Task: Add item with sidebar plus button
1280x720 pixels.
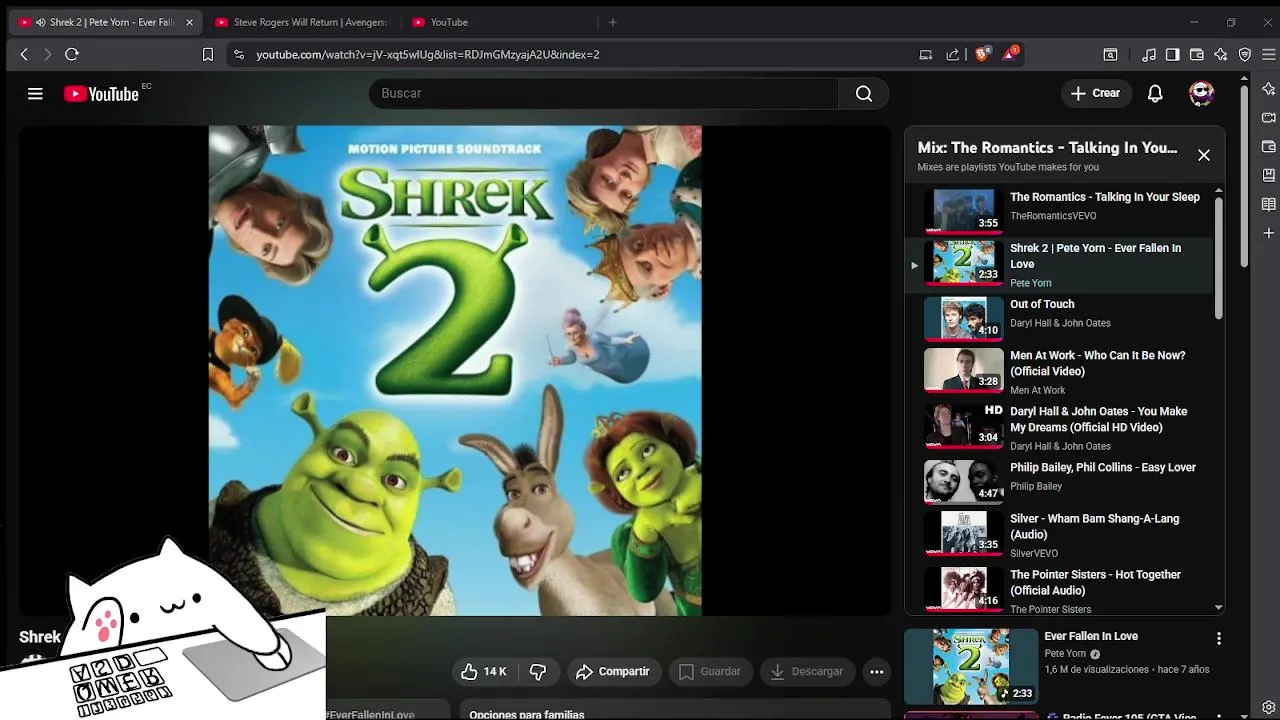Action: pyautogui.click(x=1268, y=233)
